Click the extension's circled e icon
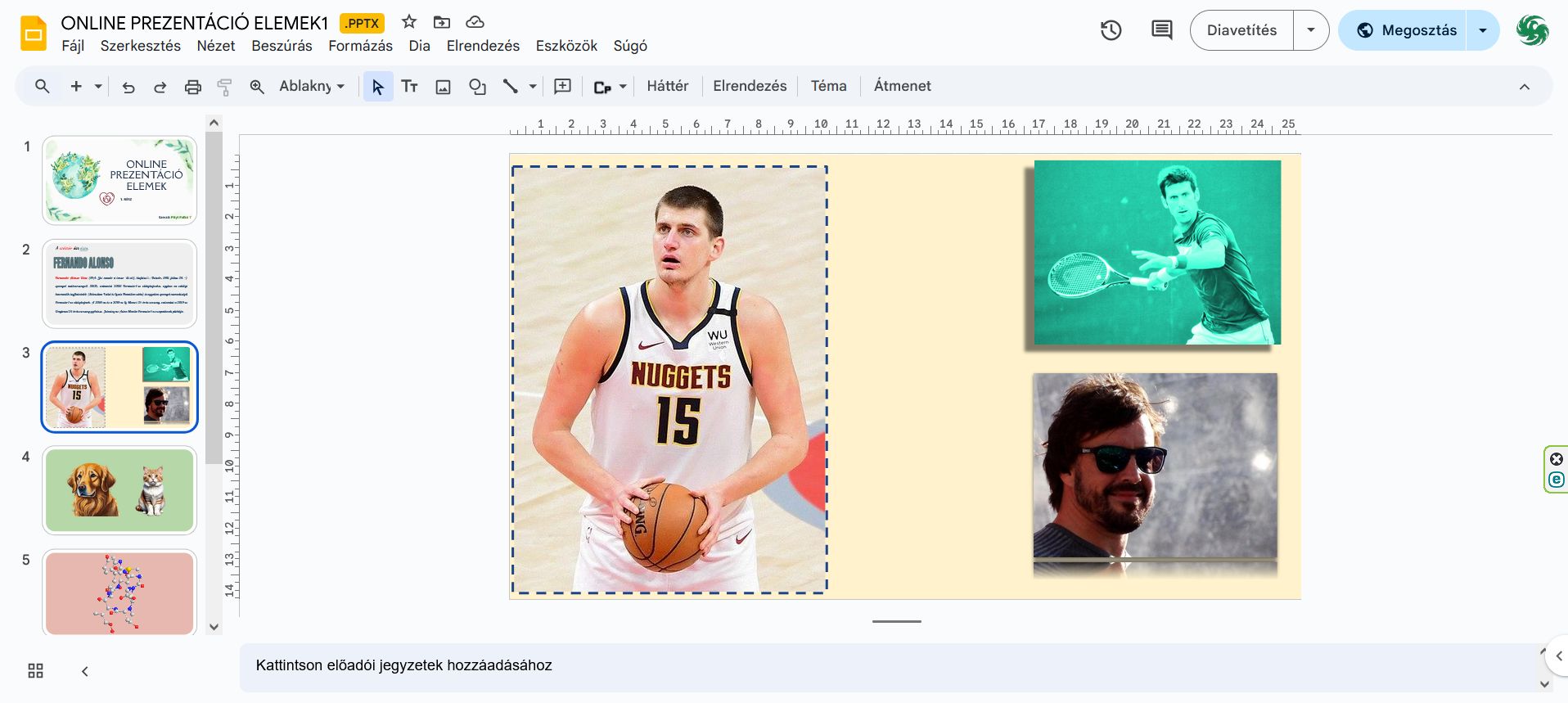Screen dimensions: 1568x703 (1557, 480)
